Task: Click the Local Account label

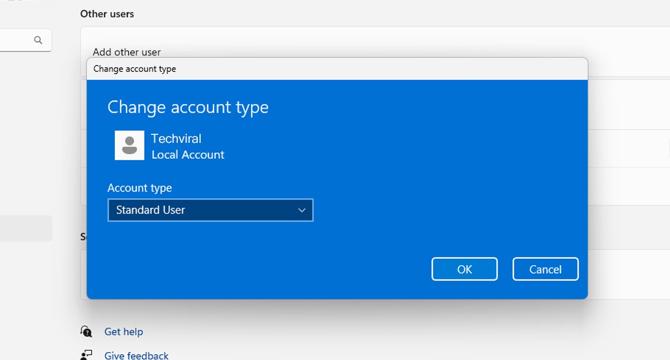Action: coord(188,155)
